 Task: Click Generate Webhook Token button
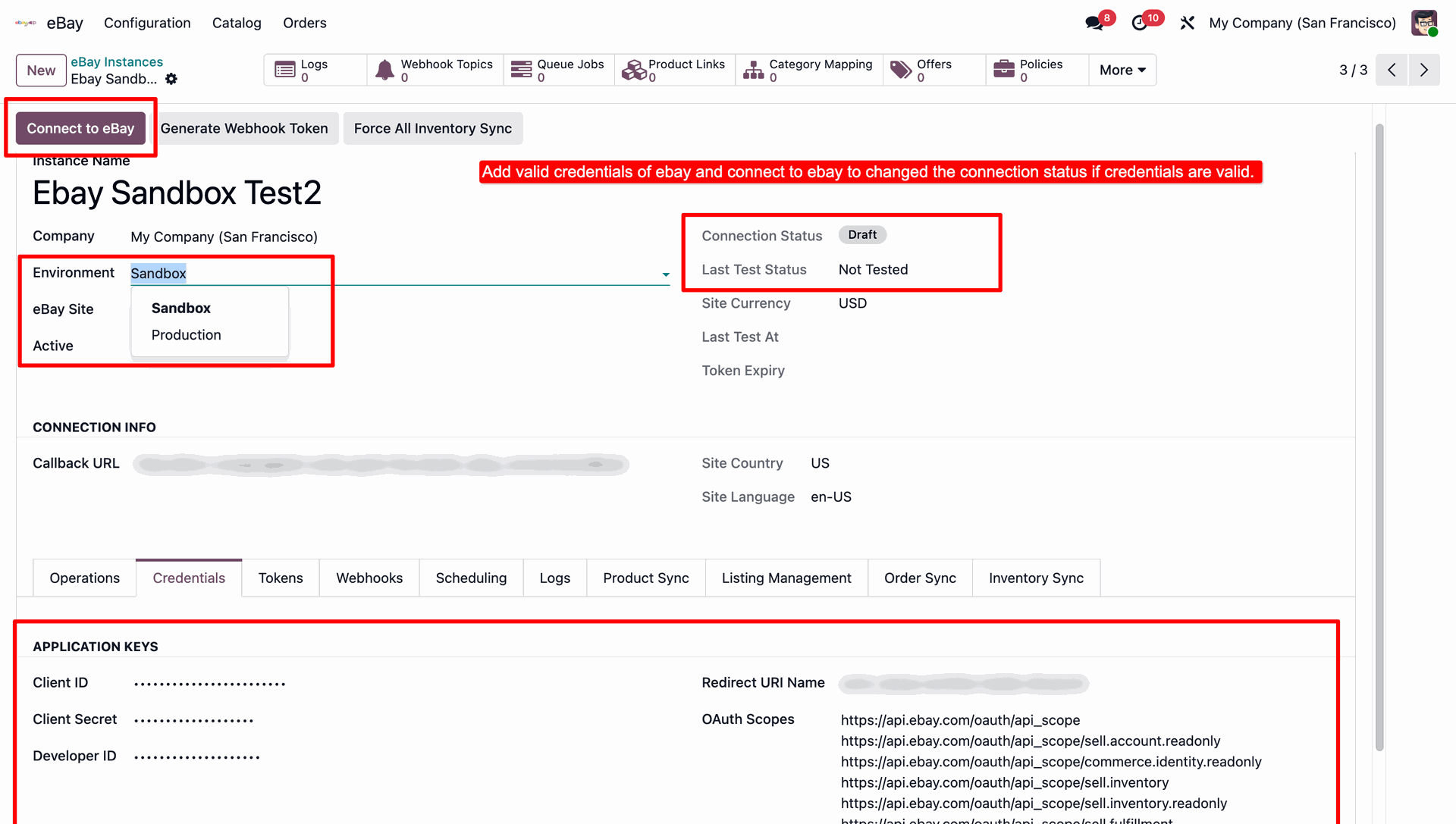coord(244,129)
